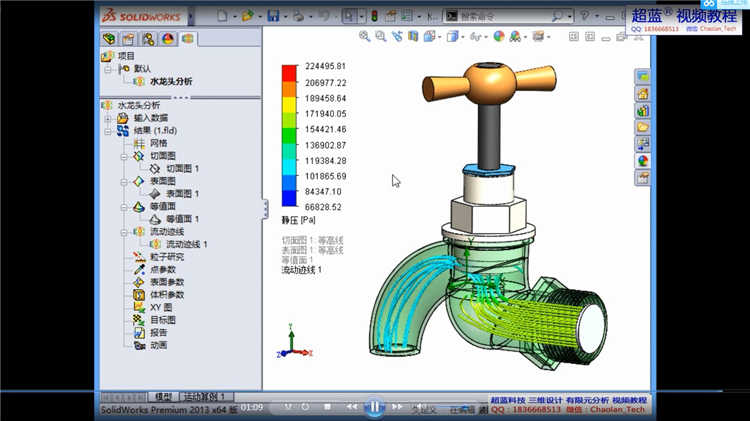Click the video fast-forward button
This screenshot has width=750, height=421.
(397, 407)
